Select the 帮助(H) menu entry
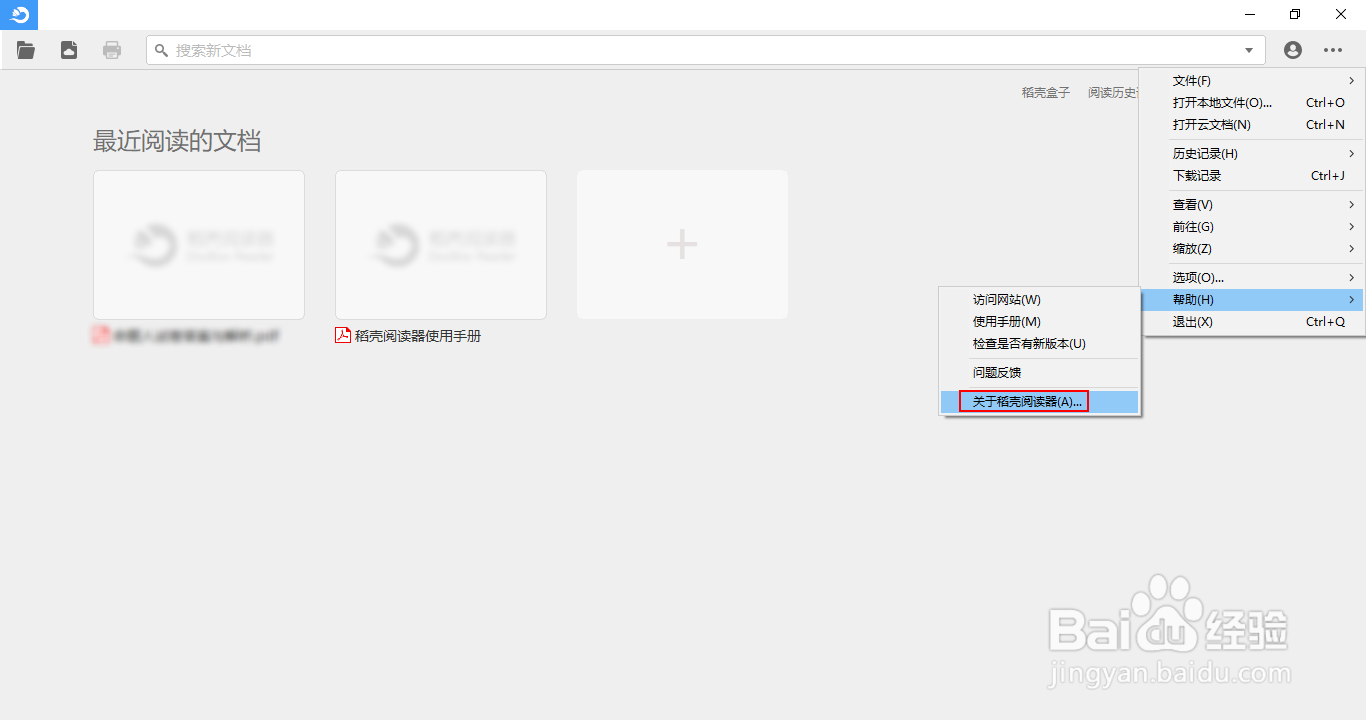Image resolution: width=1366 pixels, height=720 pixels. coord(1252,300)
